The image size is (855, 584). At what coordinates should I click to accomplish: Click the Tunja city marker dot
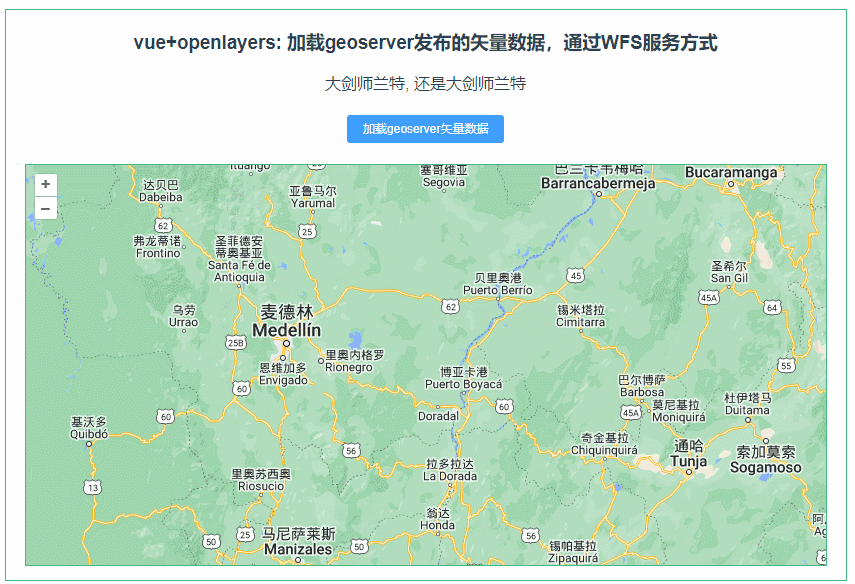pyautogui.click(x=689, y=472)
